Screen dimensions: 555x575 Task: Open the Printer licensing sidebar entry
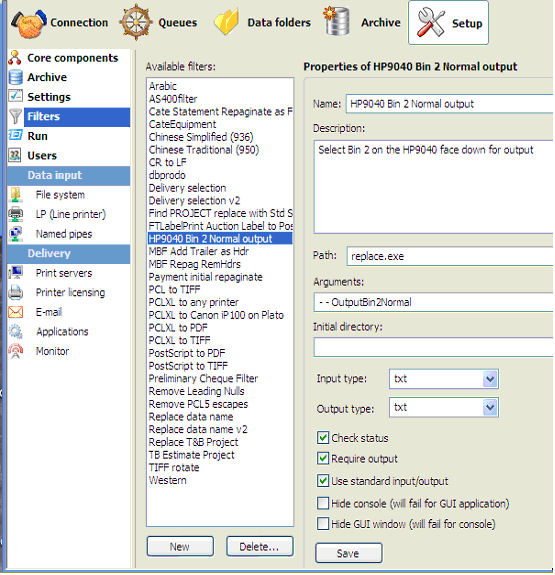70,292
